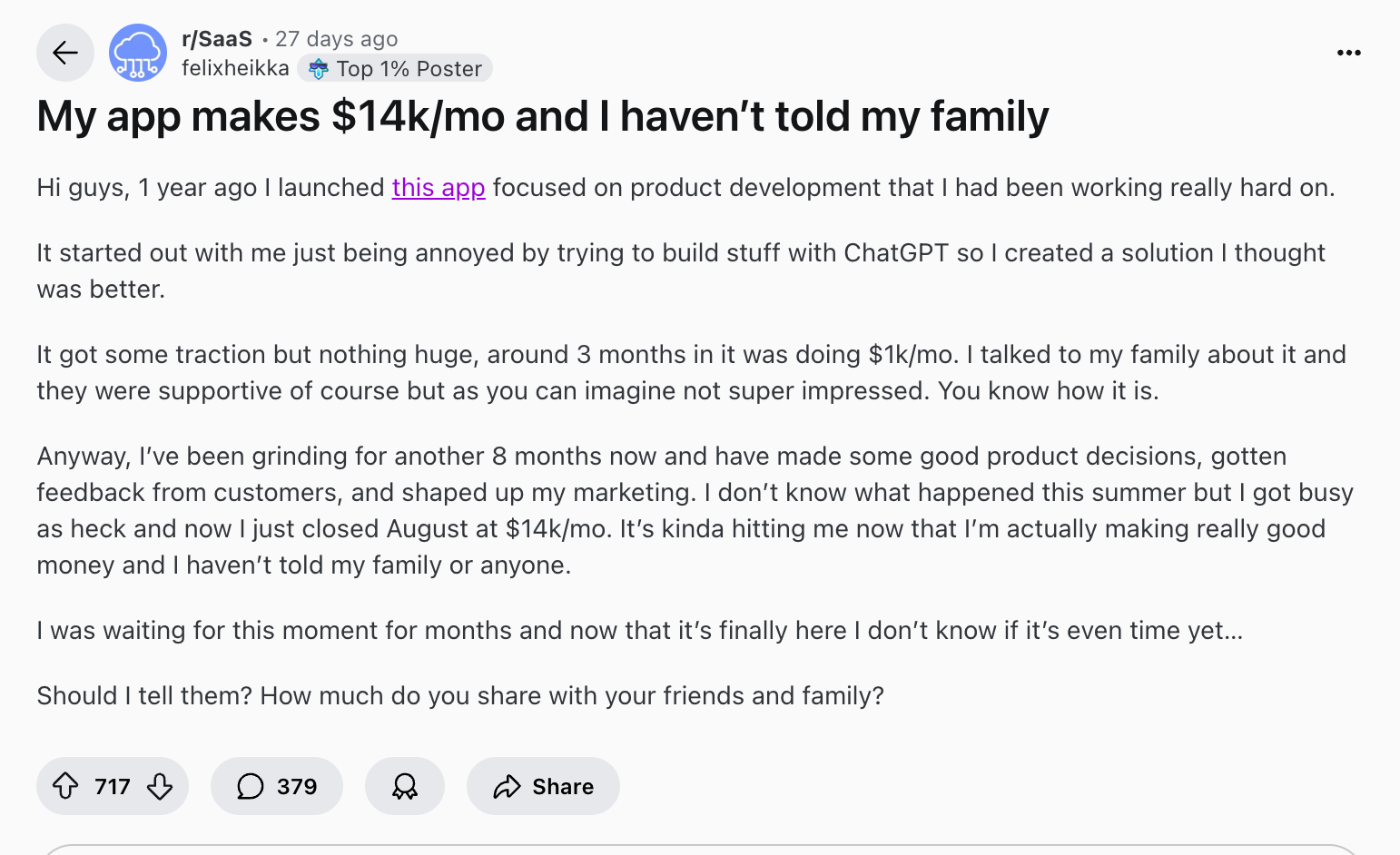The height and width of the screenshot is (855, 1400).
Task: Click the "I was waiting for this moment" line
Action: pos(639,631)
